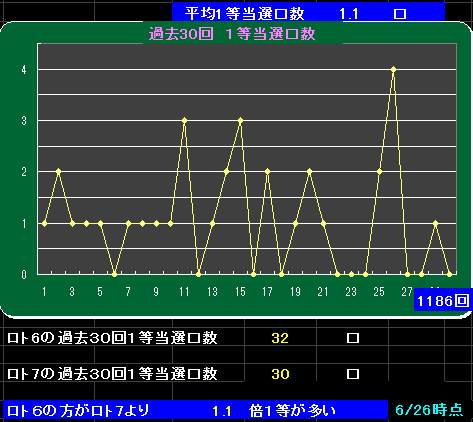Click the data marker at draw 17 with value 2
473x422 pixels.
coord(267,171)
